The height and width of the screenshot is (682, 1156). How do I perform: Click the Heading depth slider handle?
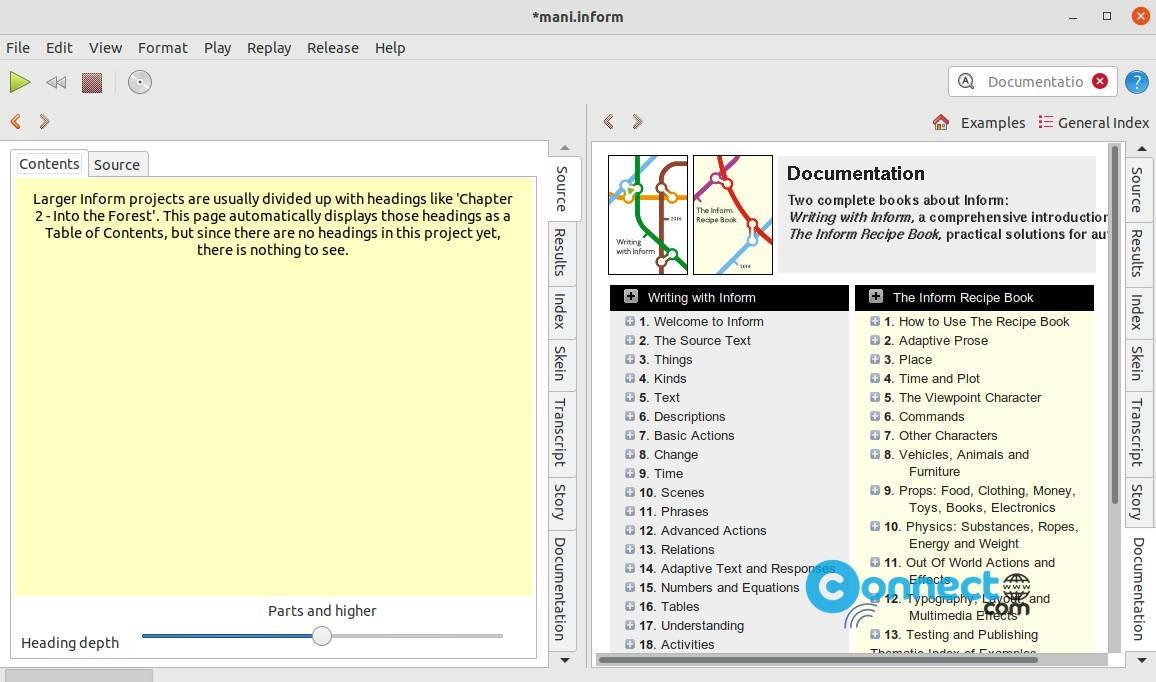(321, 636)
